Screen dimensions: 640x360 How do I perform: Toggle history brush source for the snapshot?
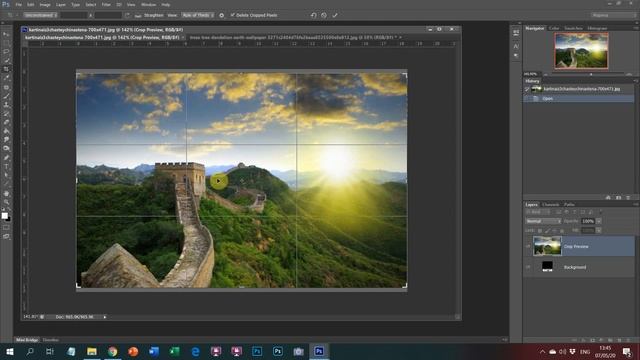pos(527,89)
